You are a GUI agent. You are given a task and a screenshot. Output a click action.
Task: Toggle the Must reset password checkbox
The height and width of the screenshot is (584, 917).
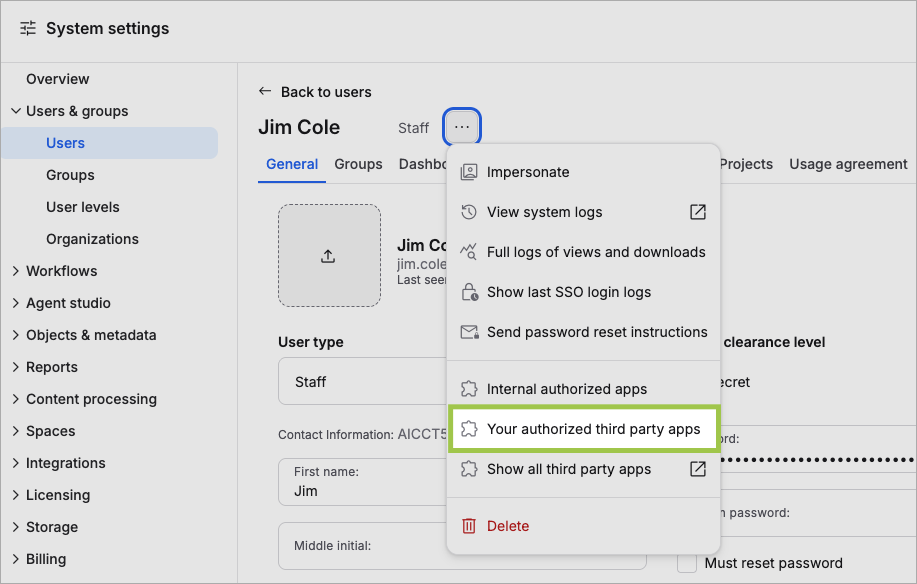pos(687,564)
